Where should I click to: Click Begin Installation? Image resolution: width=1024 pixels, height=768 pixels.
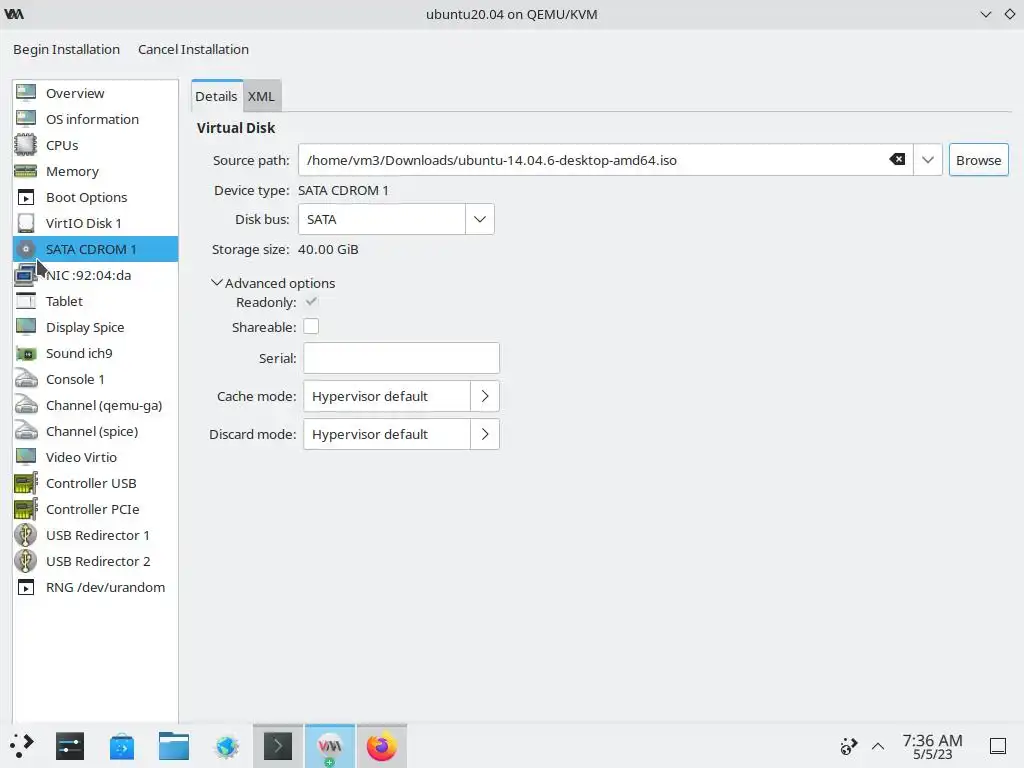[x=67, y=49]
